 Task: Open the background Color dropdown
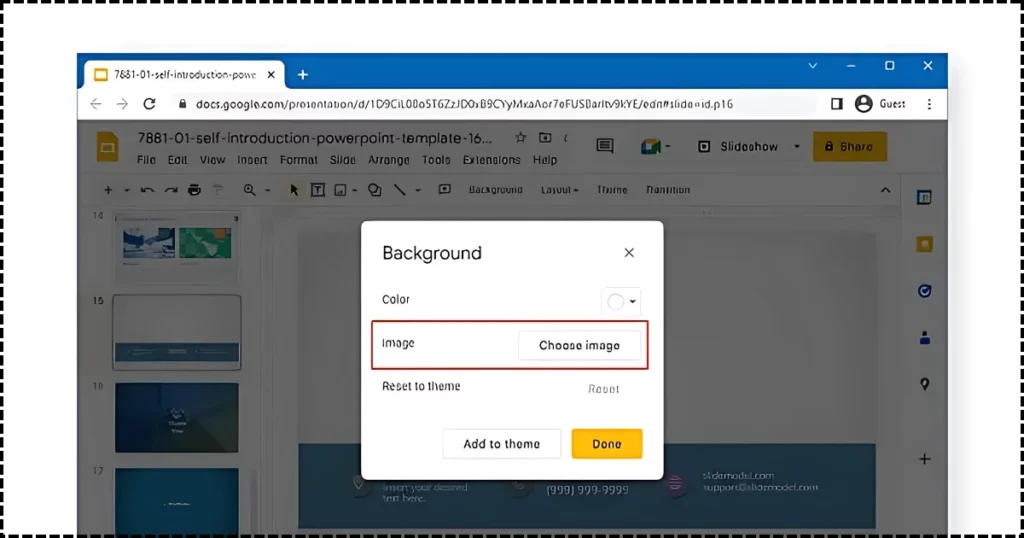(621, 302)
